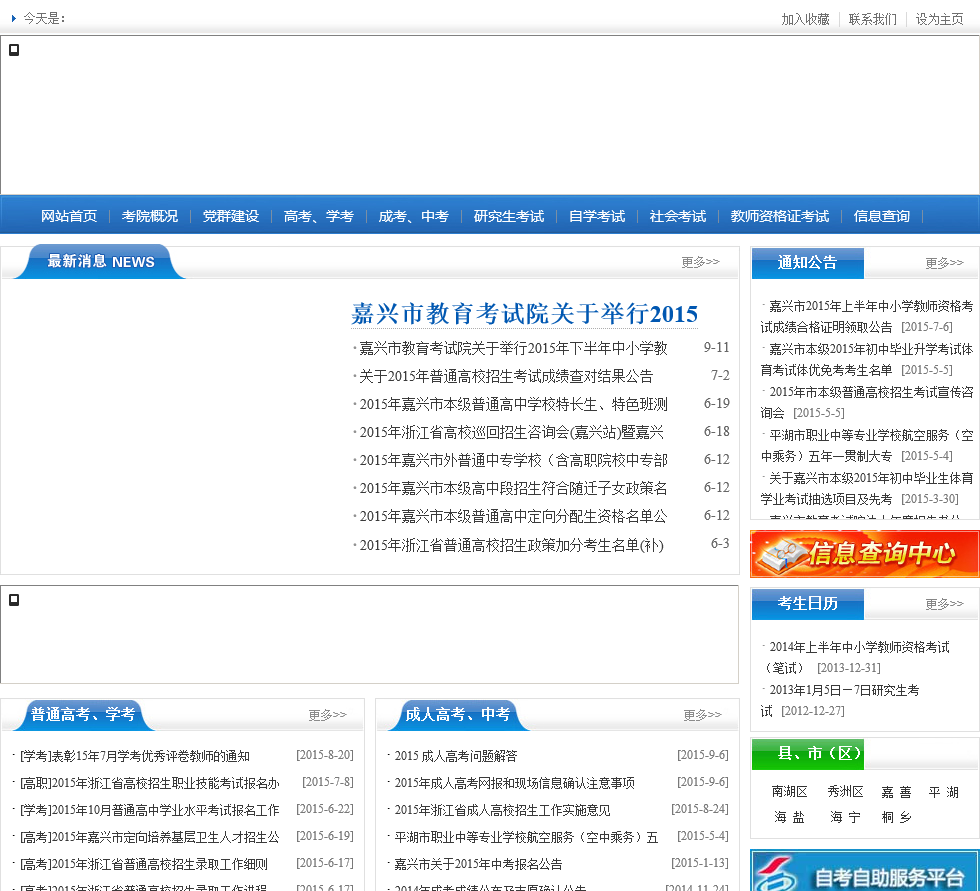Click the broken plugin icon in the middle banner
980x891 pixels.
[x=14, y=600]
